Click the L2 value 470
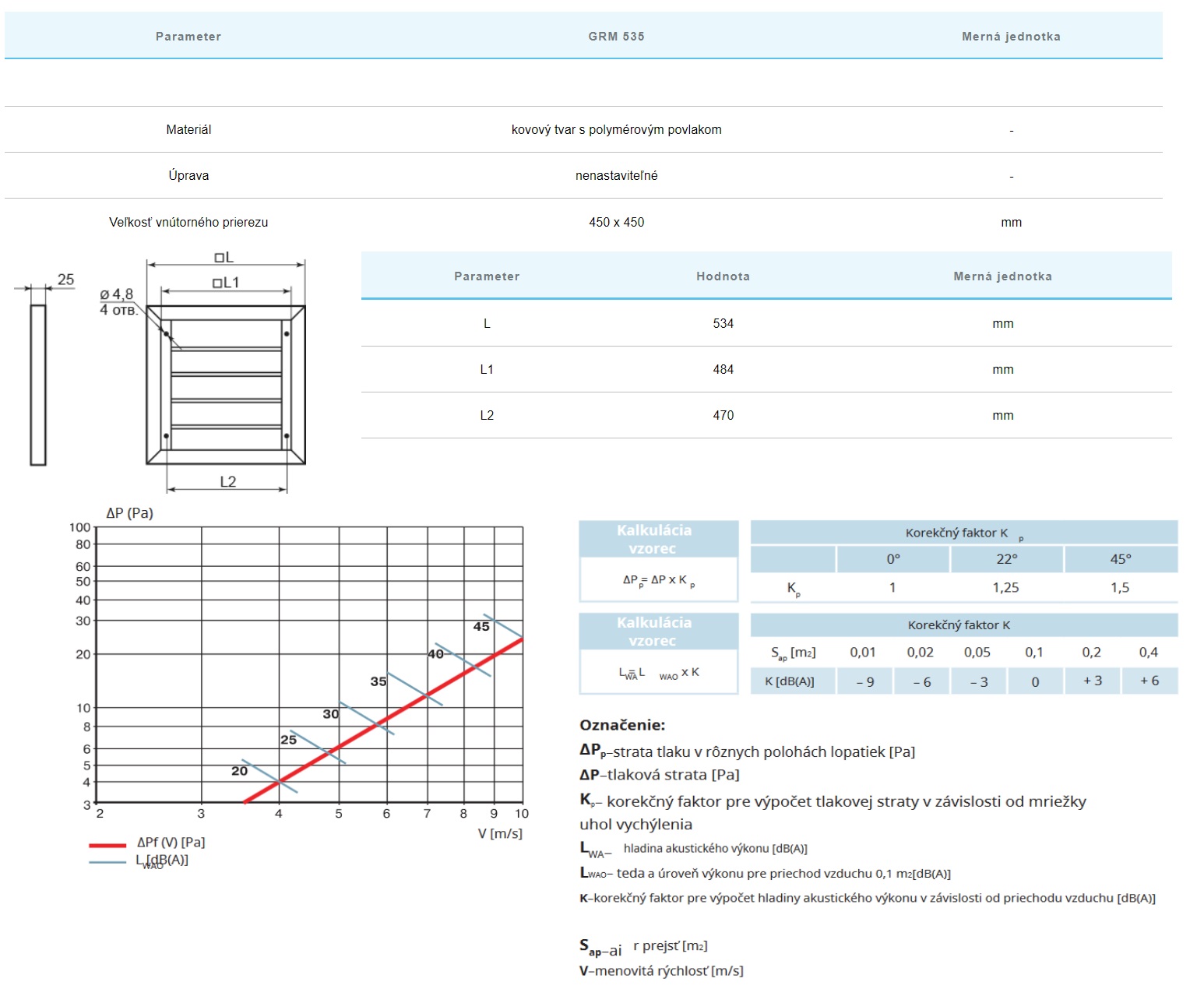This screenshot has height=1003, width=1204. pos(723,416)
